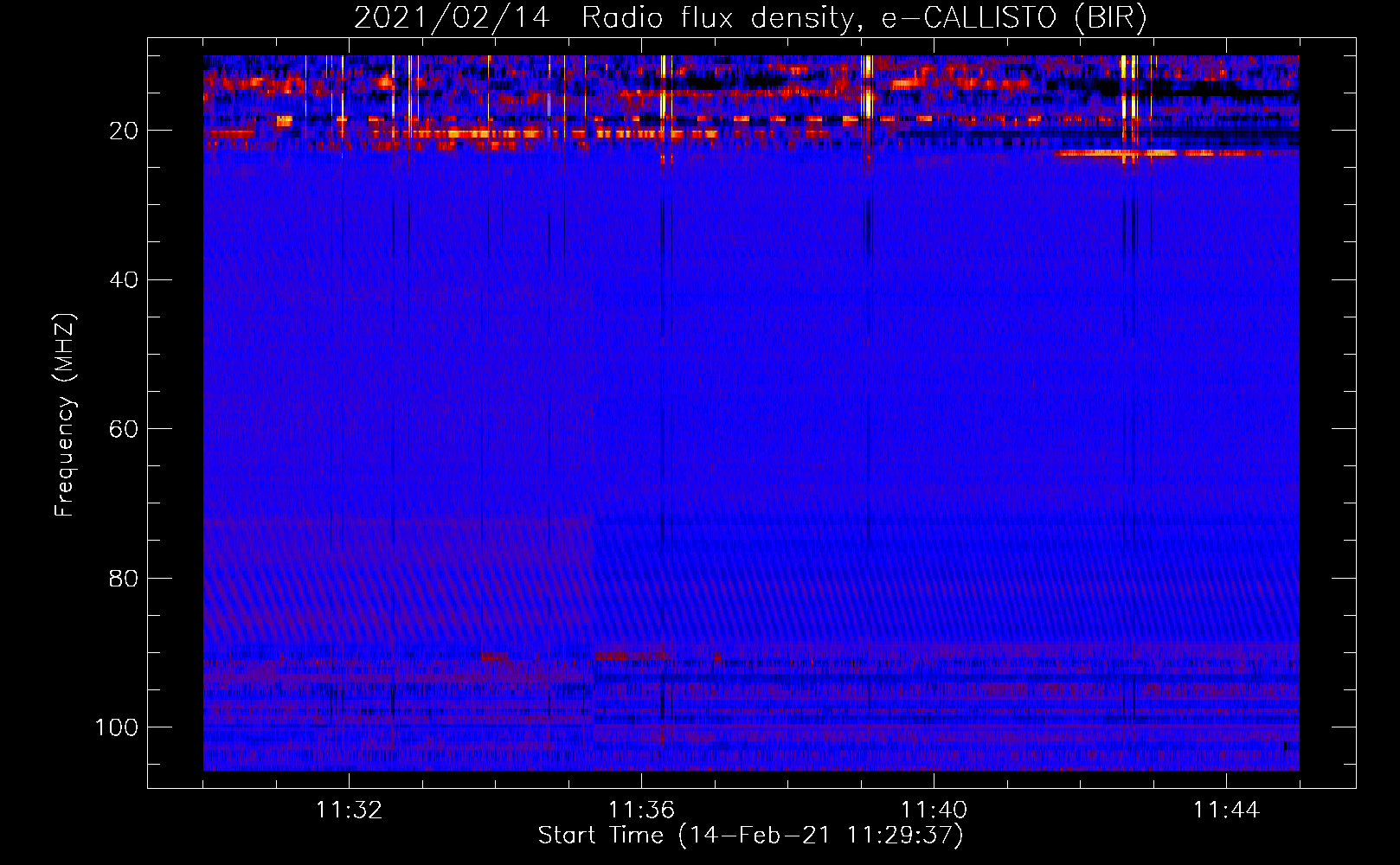
Task: Click the Y-axis label 'Frequency (MHZ)'
Action: coord(65,415)
